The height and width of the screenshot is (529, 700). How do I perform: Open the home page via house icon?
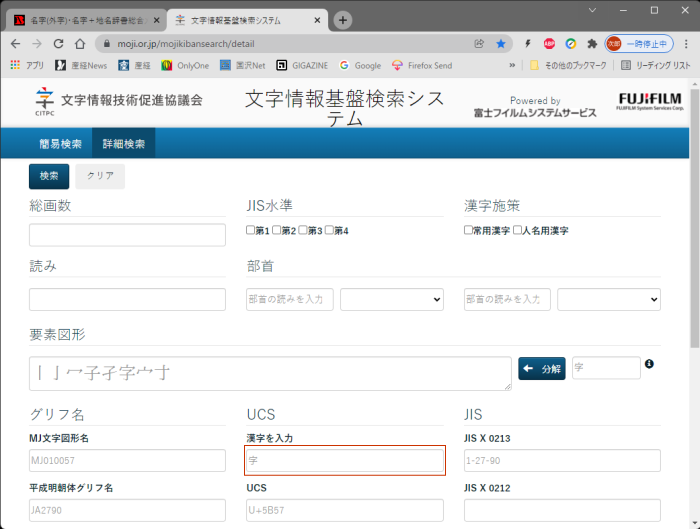coord(80,44)
